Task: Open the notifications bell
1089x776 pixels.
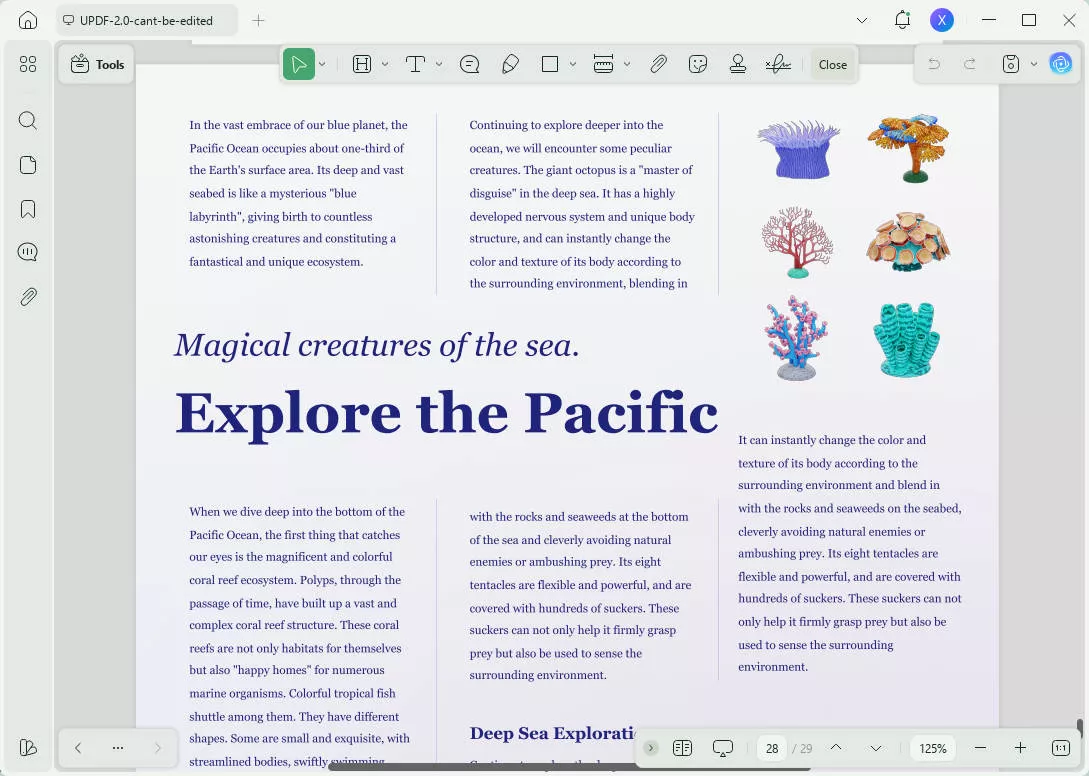Action: pyautogui.click(x=902, y=19)
